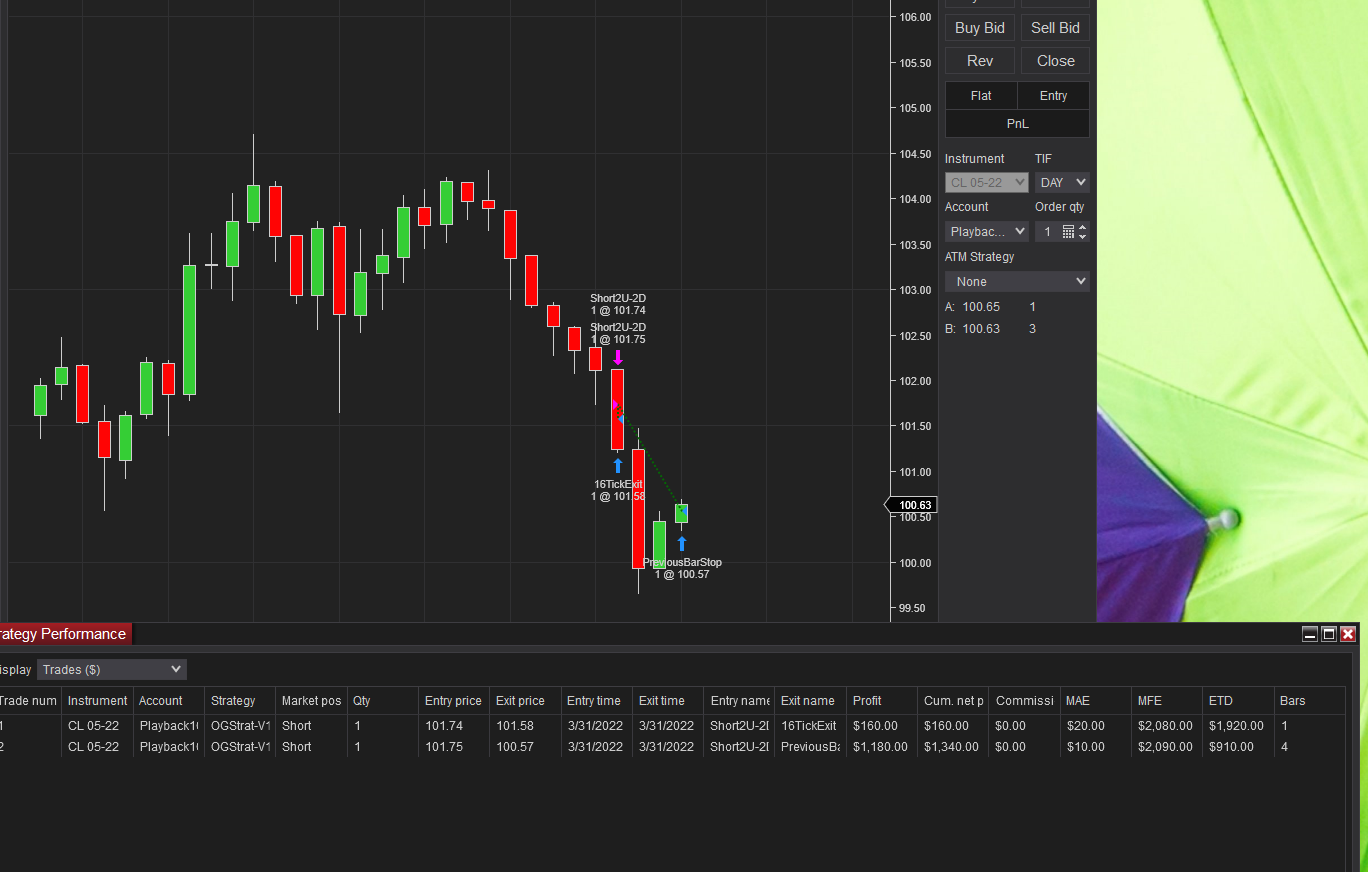Sort by the ETD column header
This screenshot has height=872, width=1368.
(1238, 701)
